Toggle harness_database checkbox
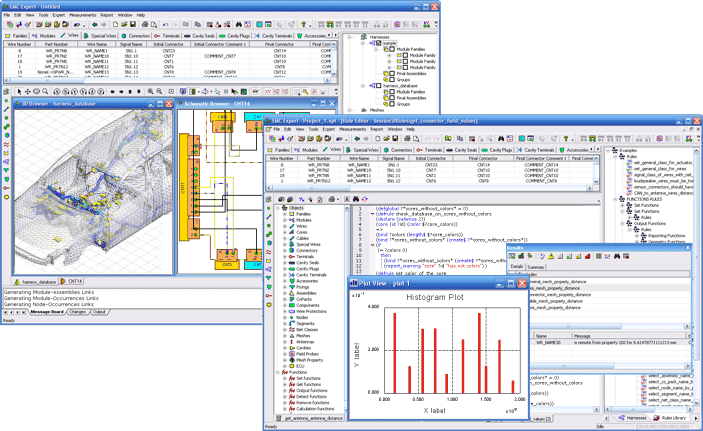 379,86
